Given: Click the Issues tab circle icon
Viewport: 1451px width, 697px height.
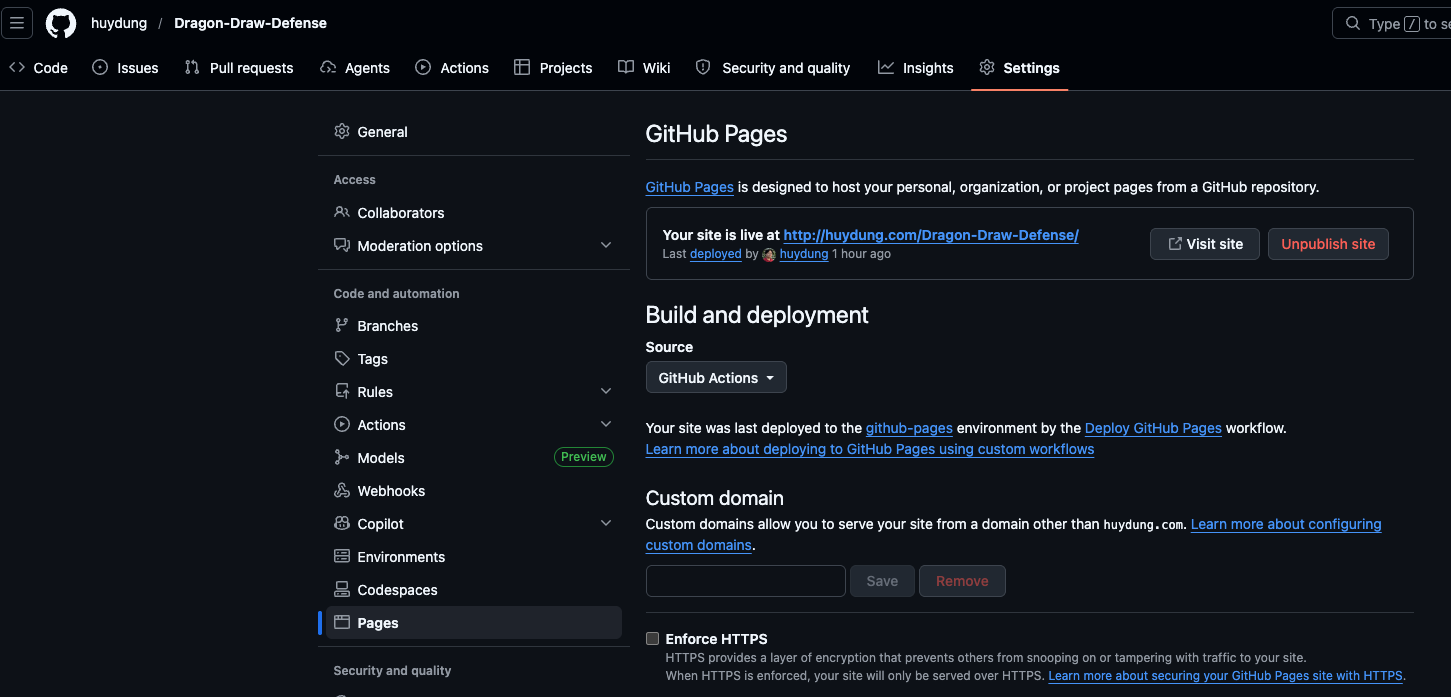Looking at the screenshot, I should pyautogui.click(x=100, y=67).
